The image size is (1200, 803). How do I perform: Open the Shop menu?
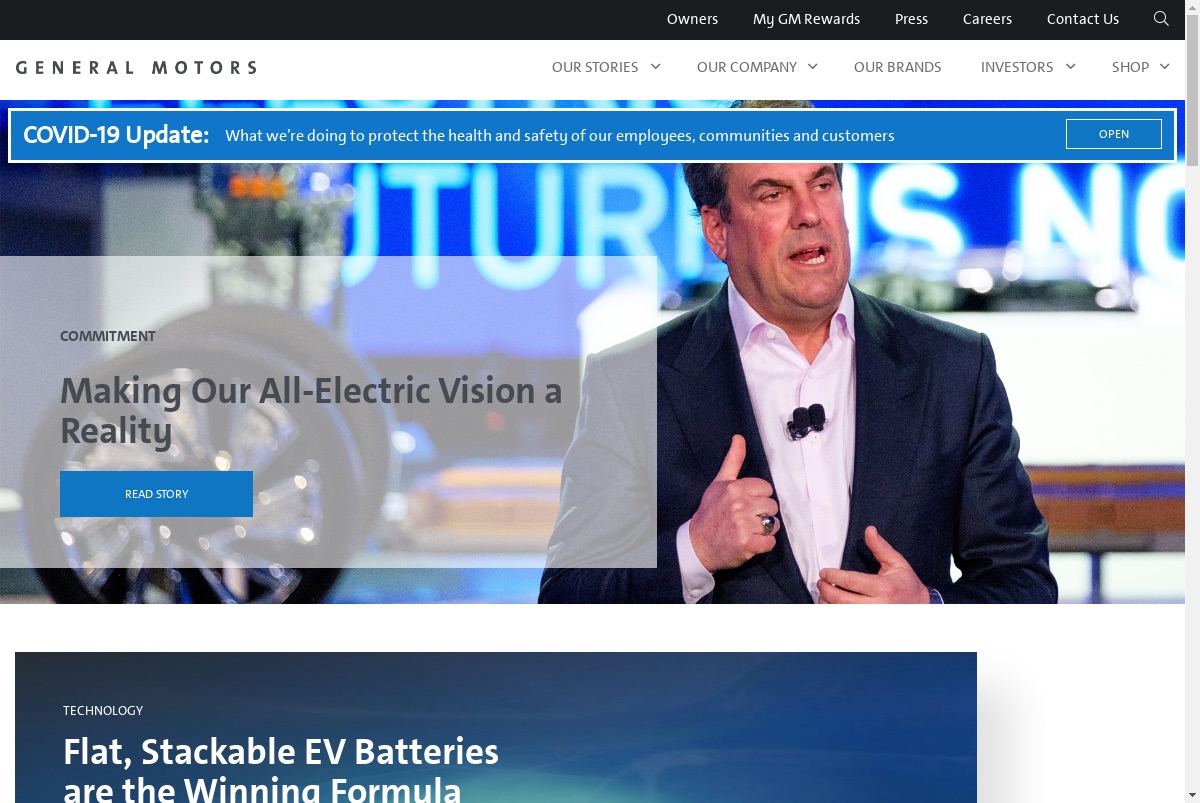[1130, 67]
